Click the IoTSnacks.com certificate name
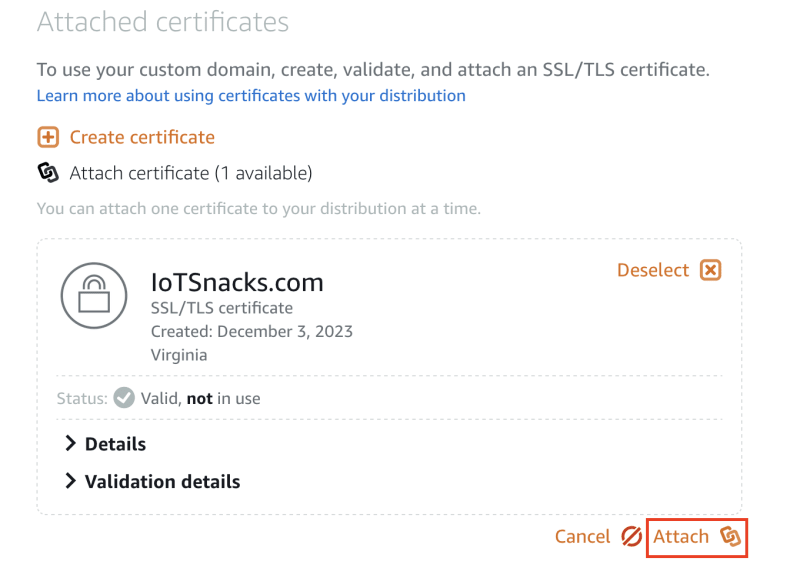Viewport: 800px width, 561px height. pos(237,282)
